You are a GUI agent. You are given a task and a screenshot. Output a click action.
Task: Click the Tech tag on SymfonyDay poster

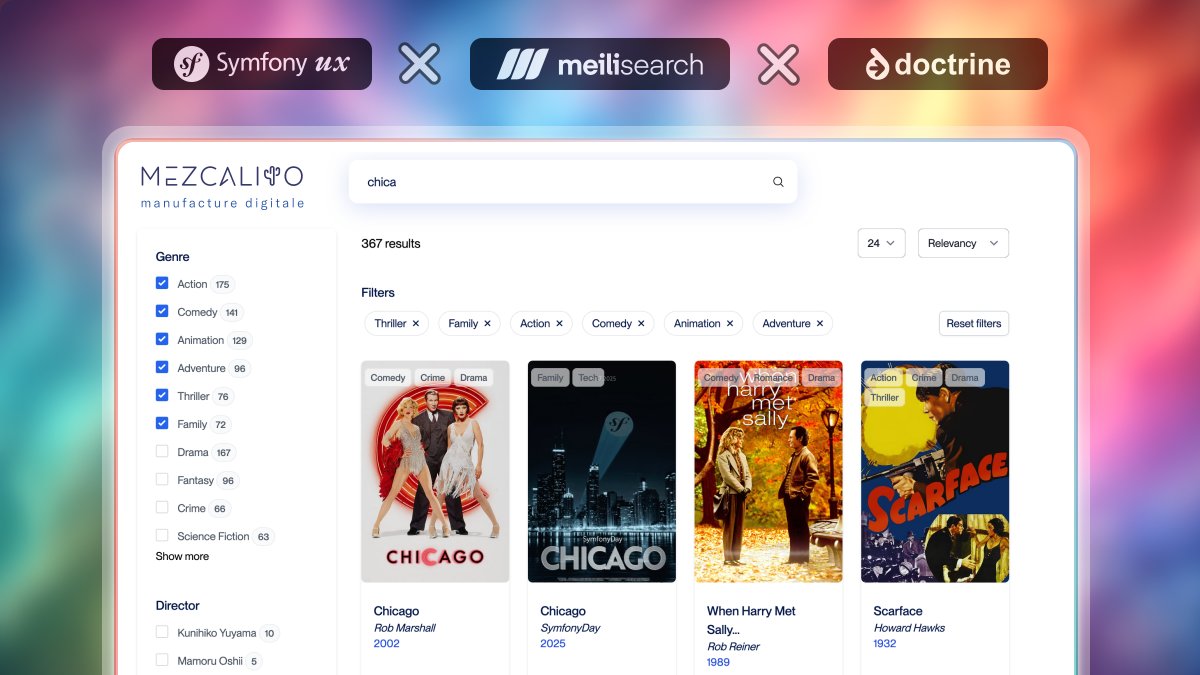point(588,377)
